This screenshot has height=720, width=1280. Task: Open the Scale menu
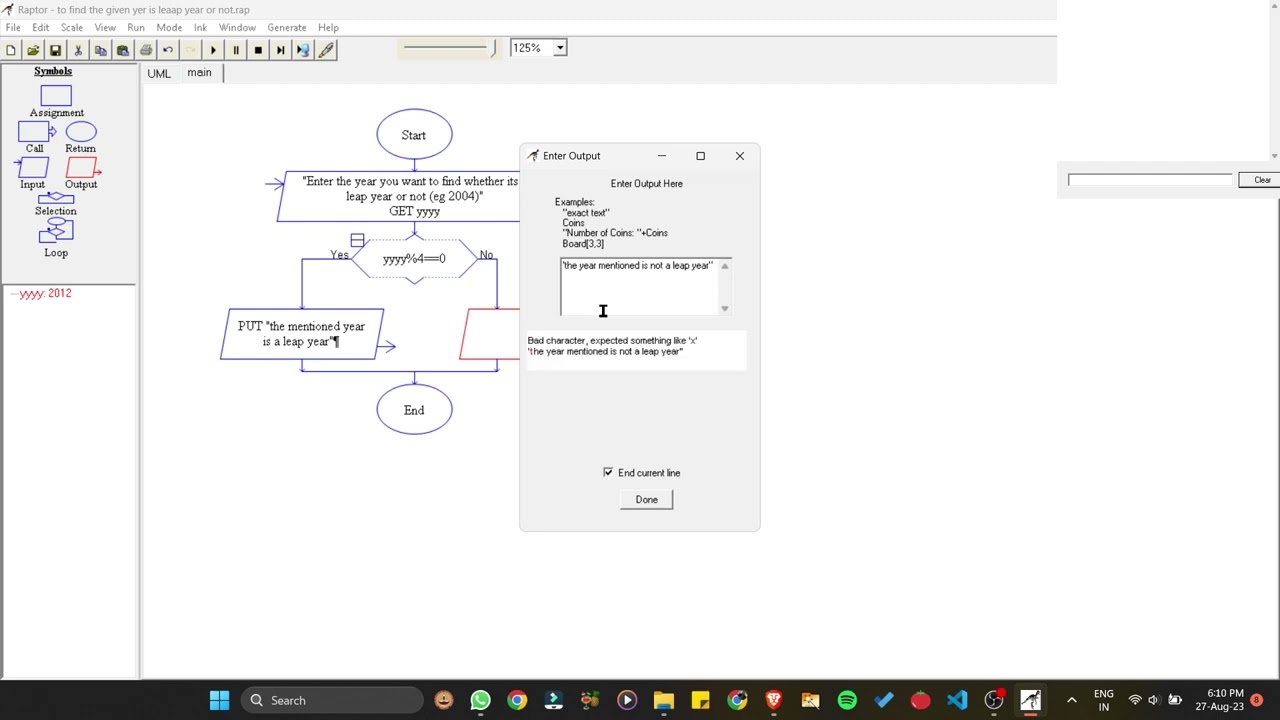point(72,27)
